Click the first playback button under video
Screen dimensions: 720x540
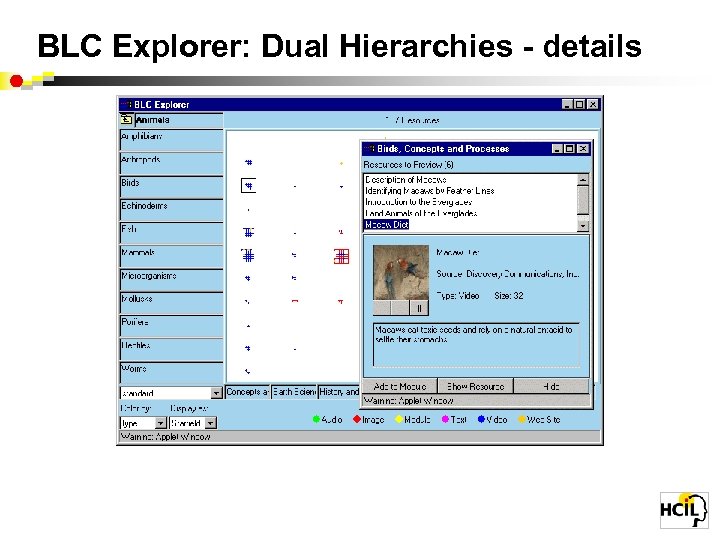pos(382,308)
